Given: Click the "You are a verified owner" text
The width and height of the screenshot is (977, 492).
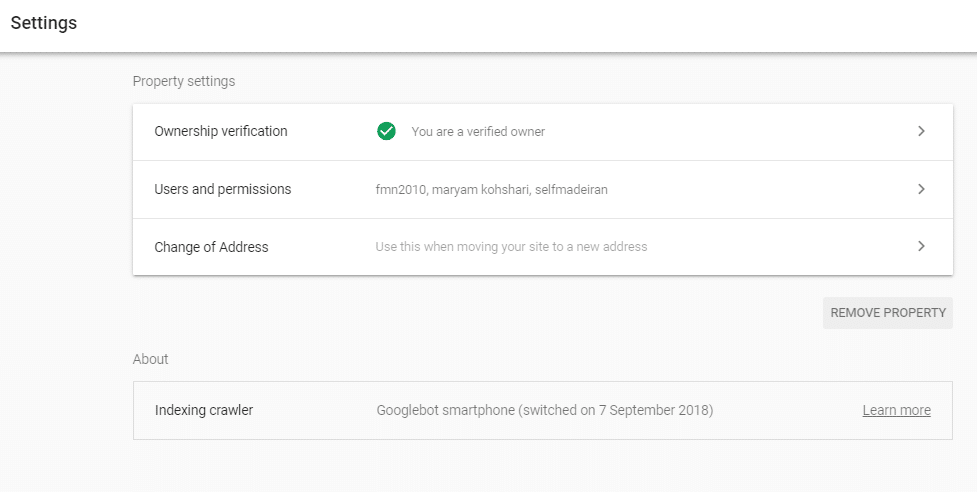Looking at the screenshot, I should (x=478, y=131).
